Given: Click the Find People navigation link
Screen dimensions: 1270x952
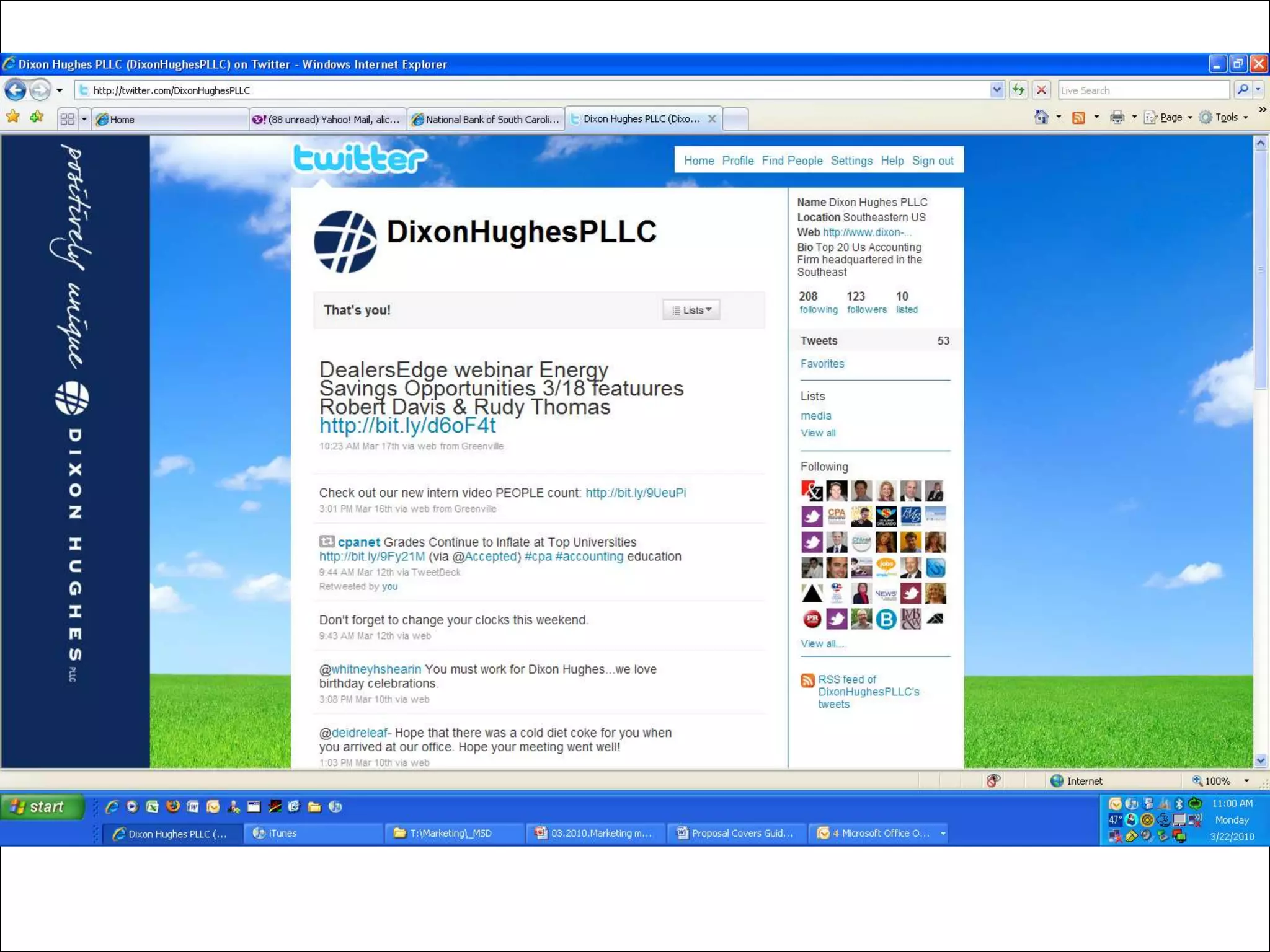Looking at the screenshot, I should tap(792, 161).
